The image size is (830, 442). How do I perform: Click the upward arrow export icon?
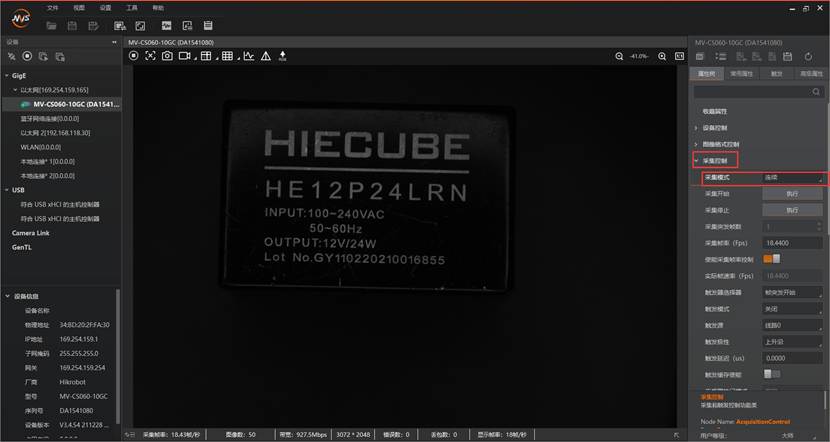283,56
